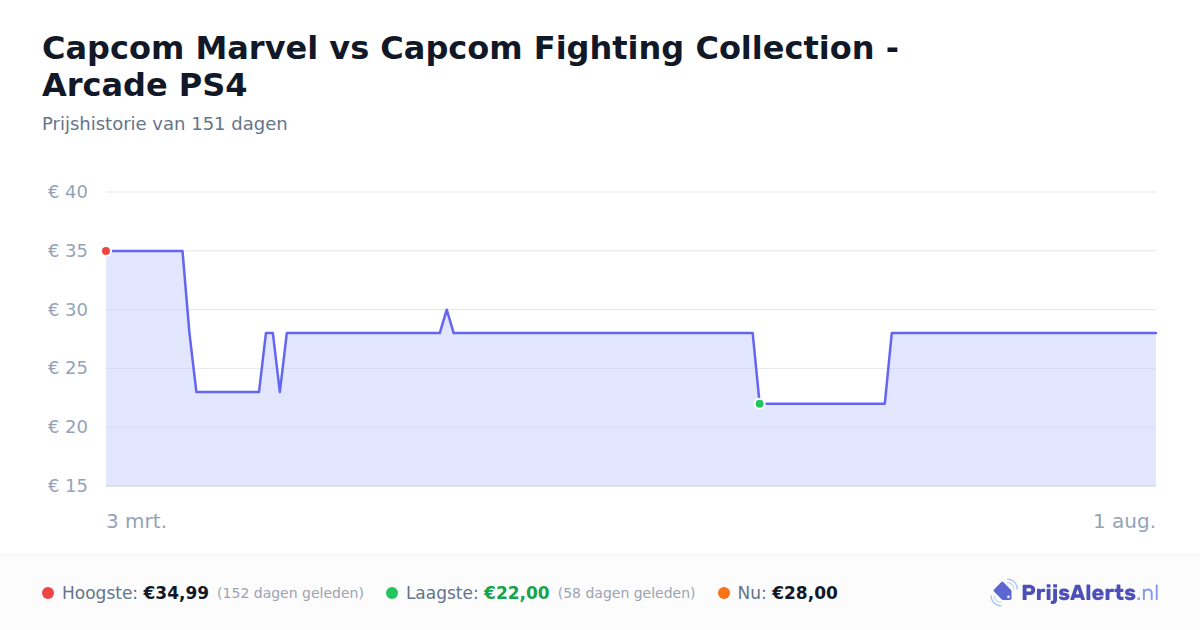Click the € 40 axis label
Image resolution: width=1200 pixels, height=630 pixels.
point(68,192)
